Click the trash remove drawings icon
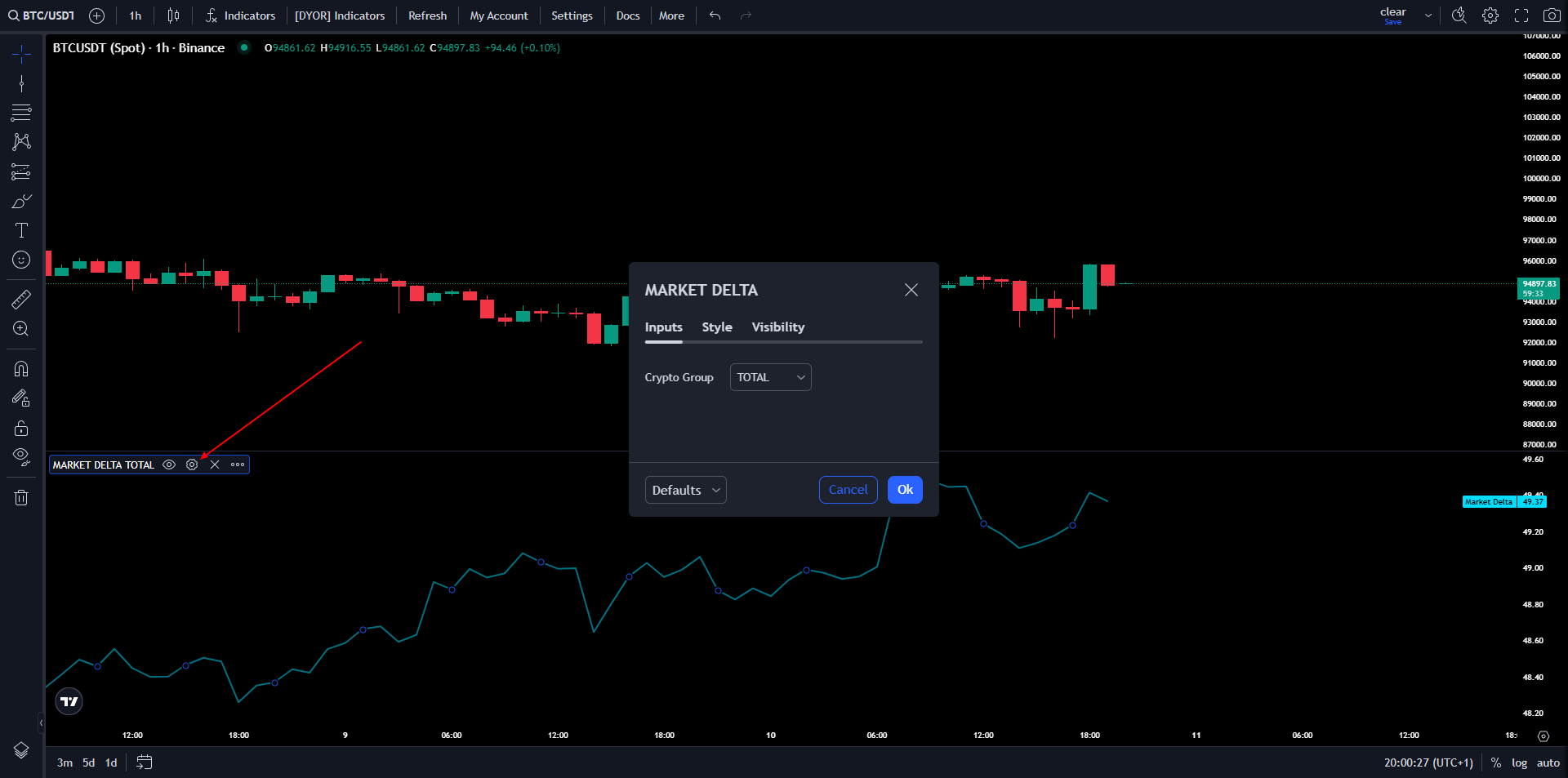Viewport: 1568px width, 778px height. pos(21,497)
